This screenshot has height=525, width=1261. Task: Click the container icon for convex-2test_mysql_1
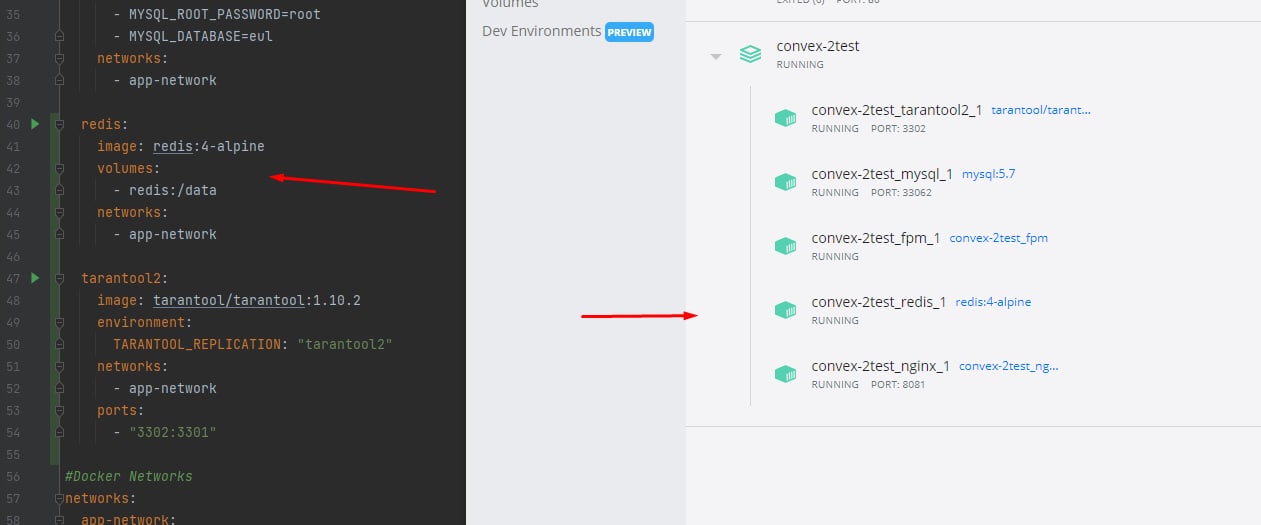coord(785,182)
